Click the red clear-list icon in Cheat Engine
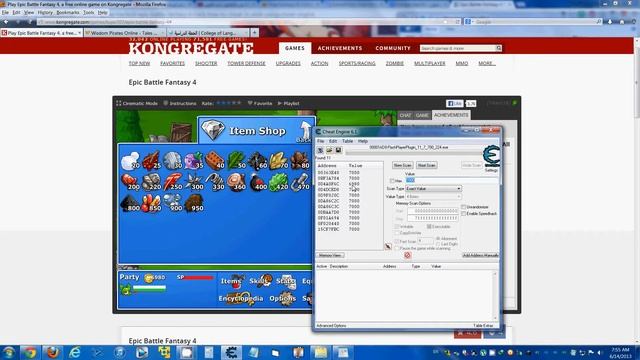This screenshot has width=640, height=360. [x=407, y=255]
